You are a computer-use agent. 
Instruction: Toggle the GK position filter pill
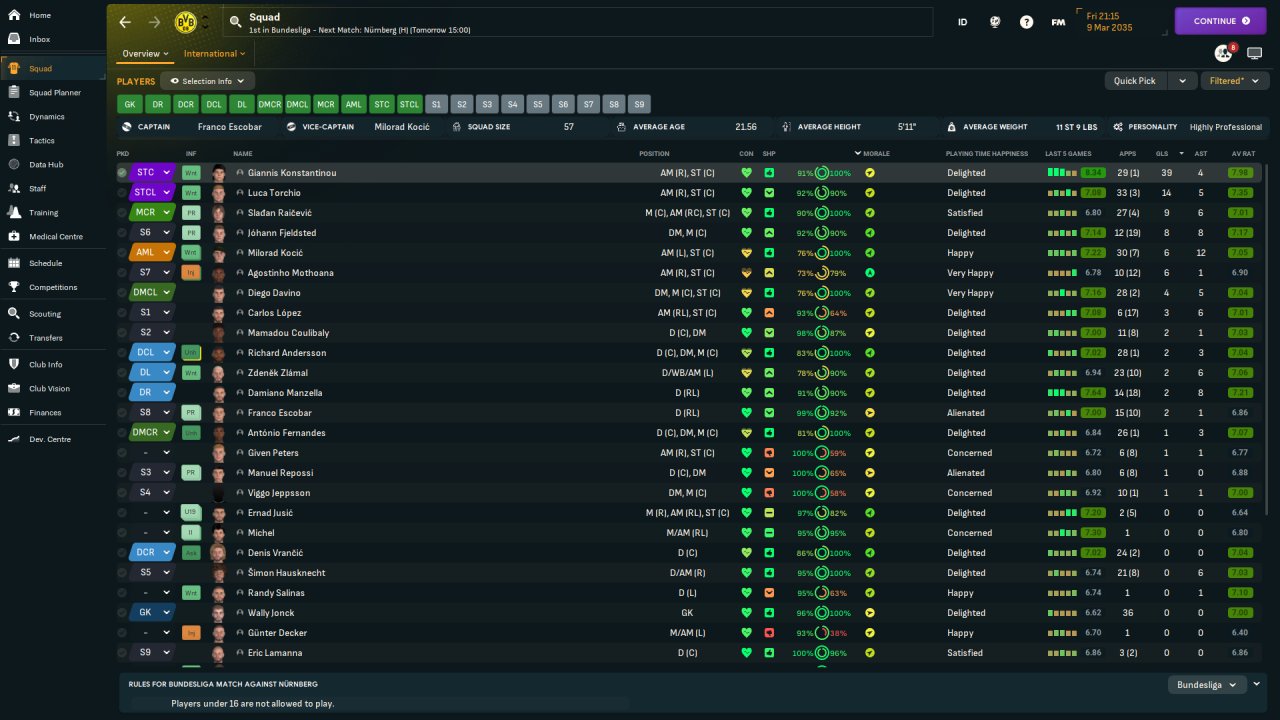point(129,104)
